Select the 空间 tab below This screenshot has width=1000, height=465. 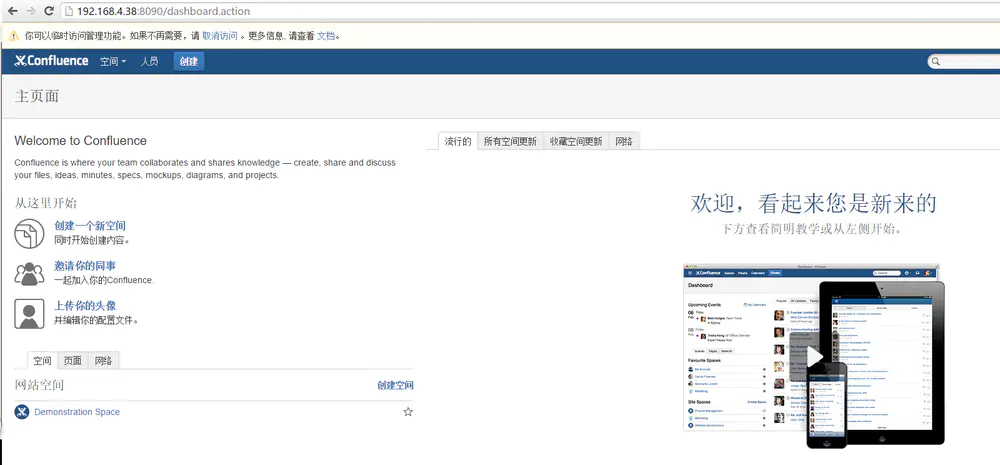click(x=42, y=360)
